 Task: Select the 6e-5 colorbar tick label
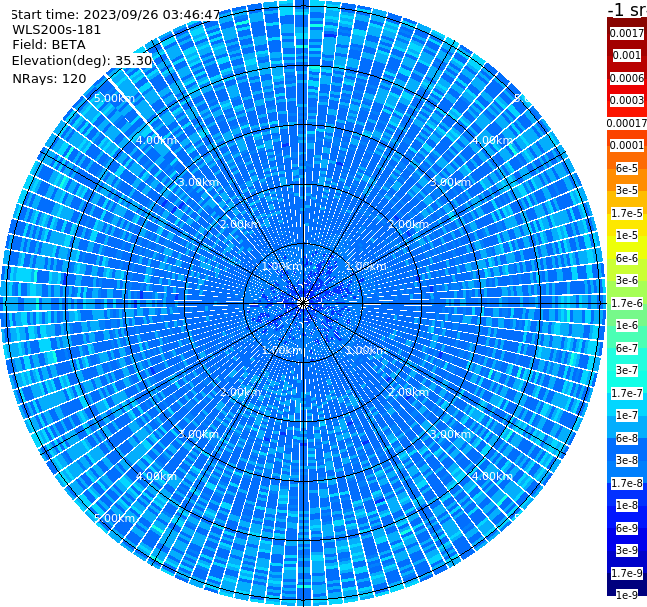tap(627, 168)
